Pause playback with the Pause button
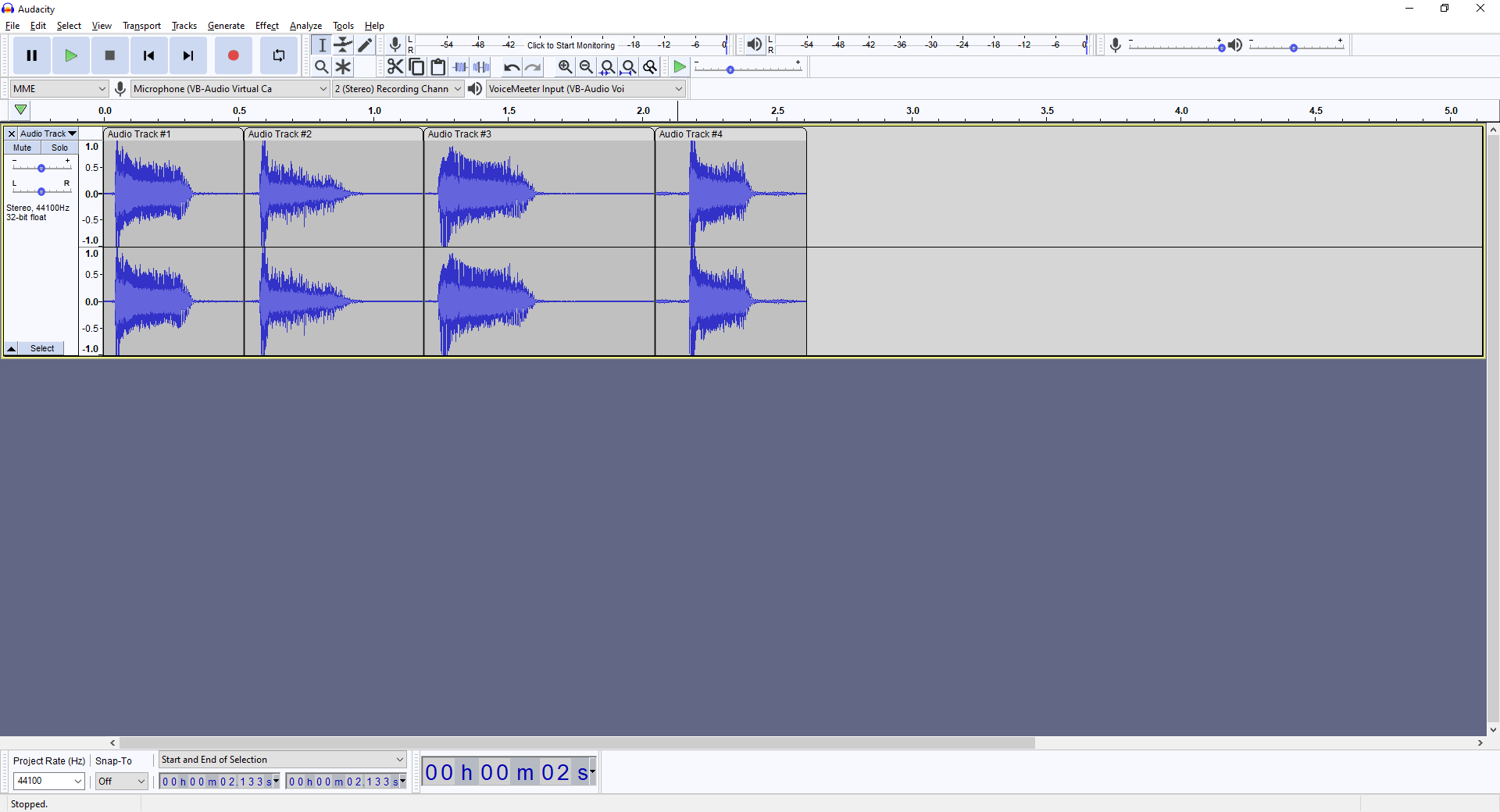The image size is (1500, 812). pyautogui.click(x=32, y=55)
